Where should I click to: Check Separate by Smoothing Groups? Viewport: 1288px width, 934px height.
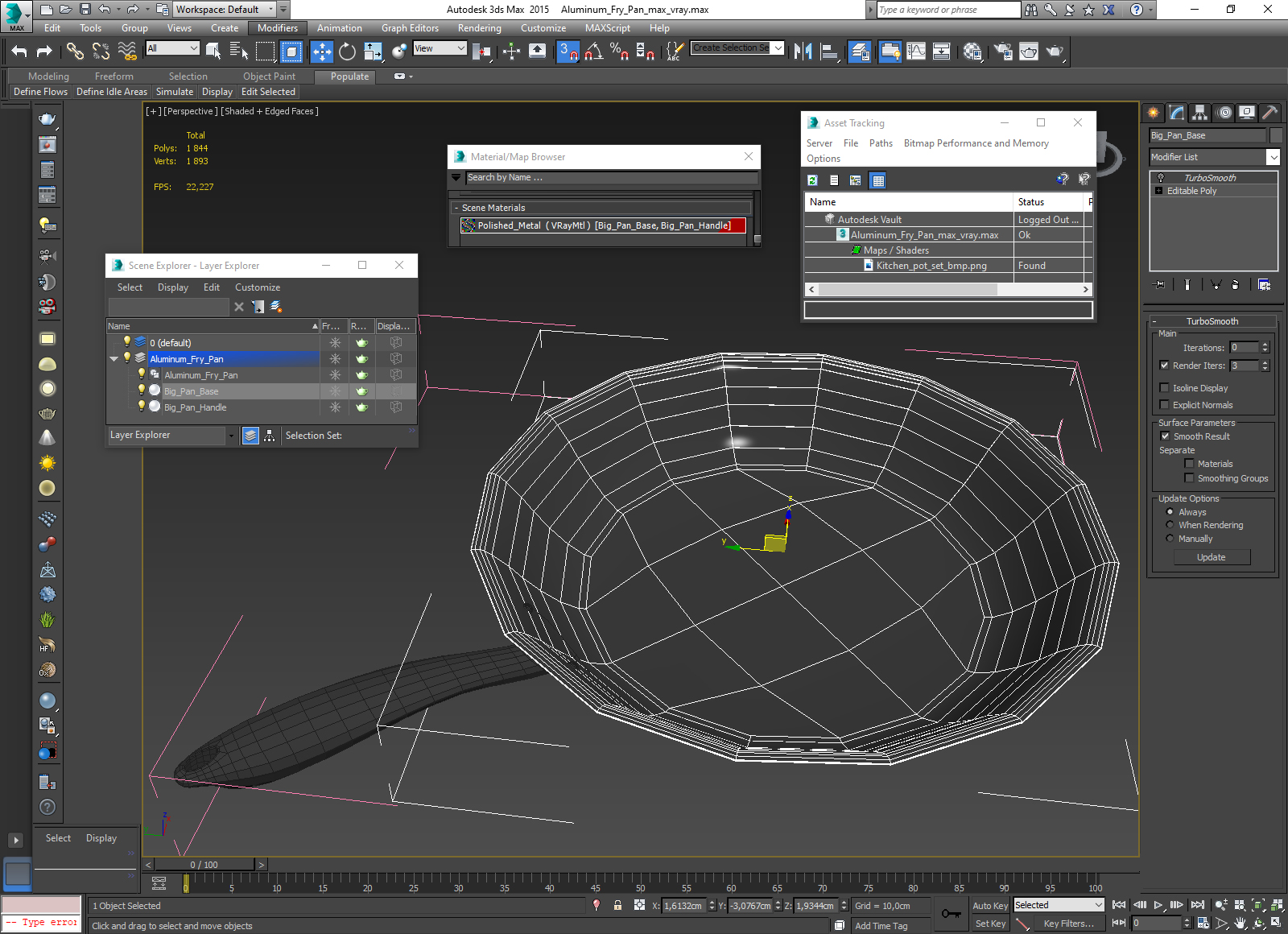coord(1189,477)
